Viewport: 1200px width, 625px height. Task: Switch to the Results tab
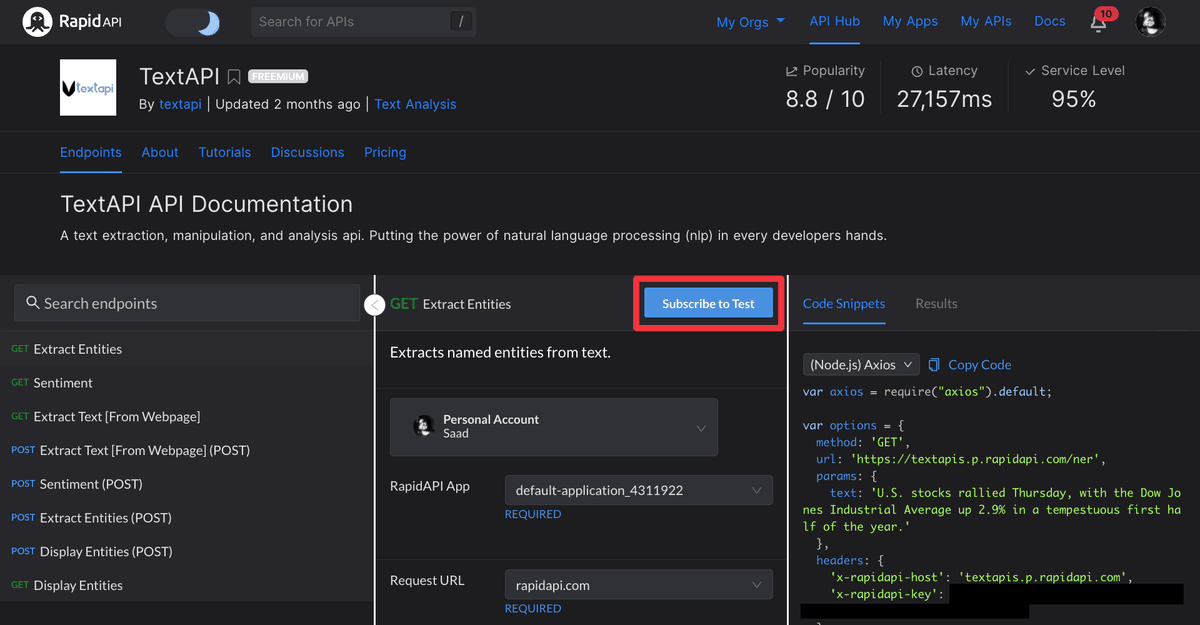pyautogui.click(x=936, y=303)
